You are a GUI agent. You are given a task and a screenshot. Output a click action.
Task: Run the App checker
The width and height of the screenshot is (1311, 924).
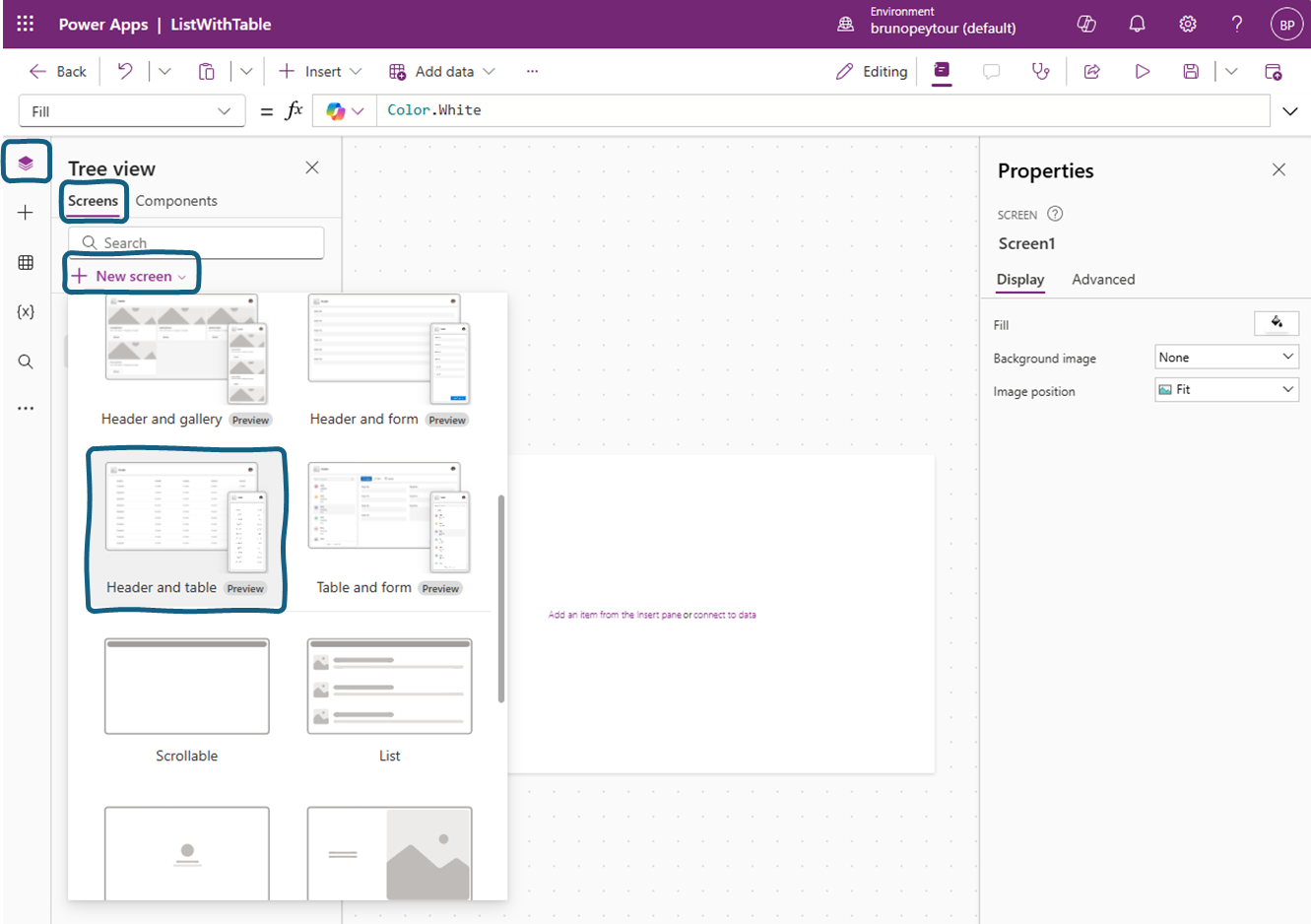click(x=1040, y=71)
